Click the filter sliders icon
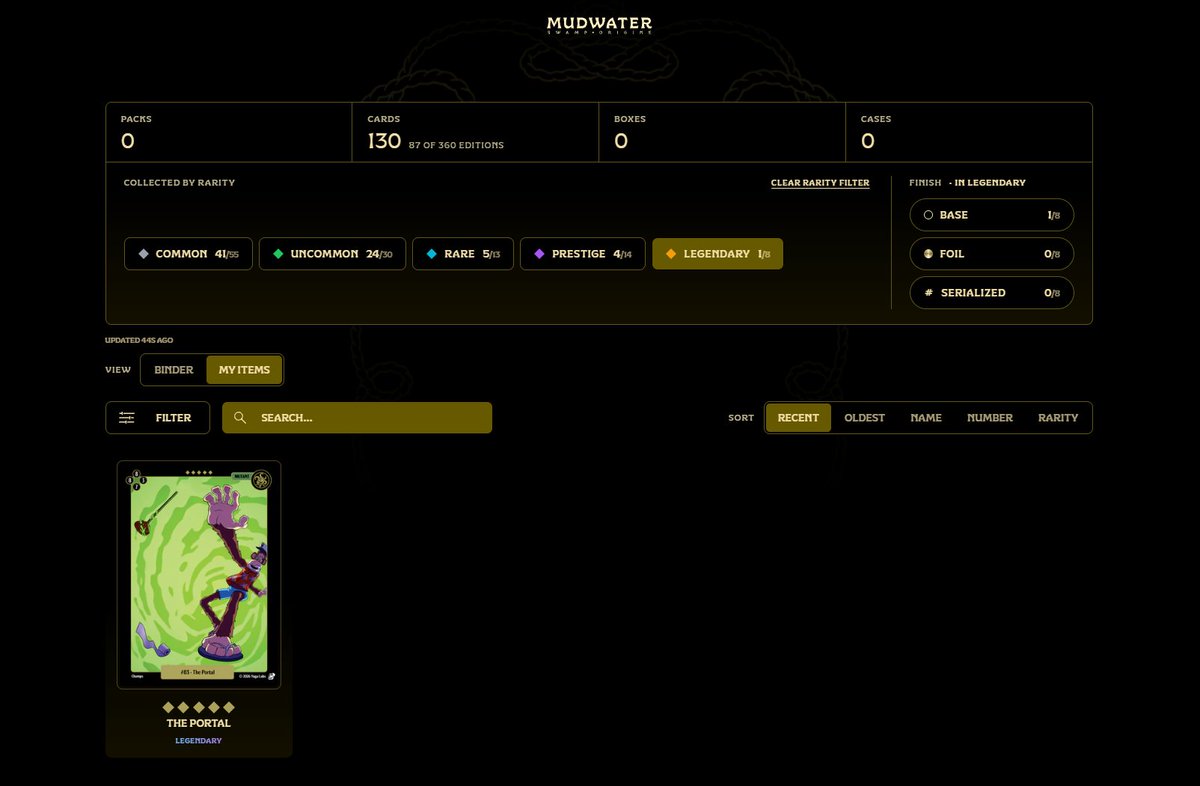This screenshot has height=786, width=1200. coord(127,418)
